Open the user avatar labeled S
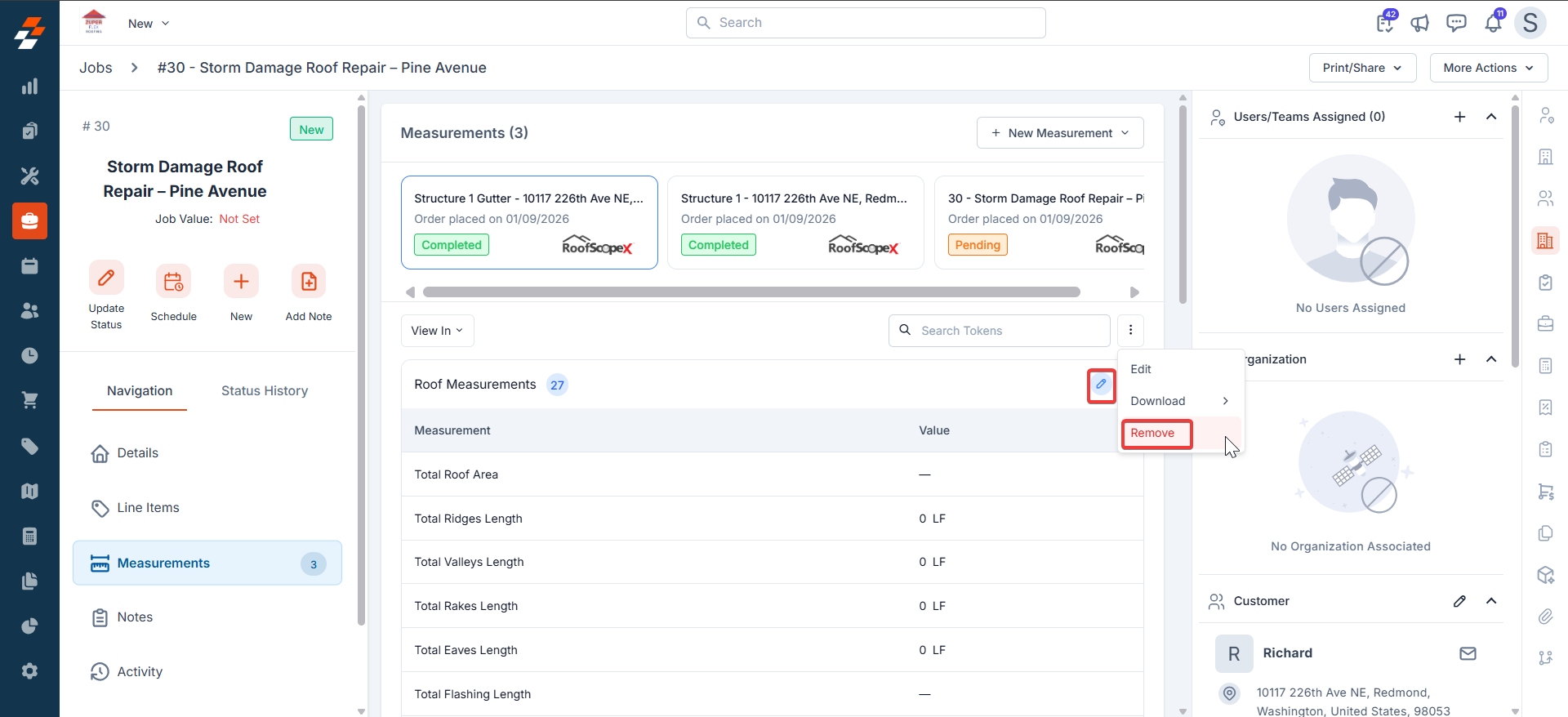 (1530, 23)
